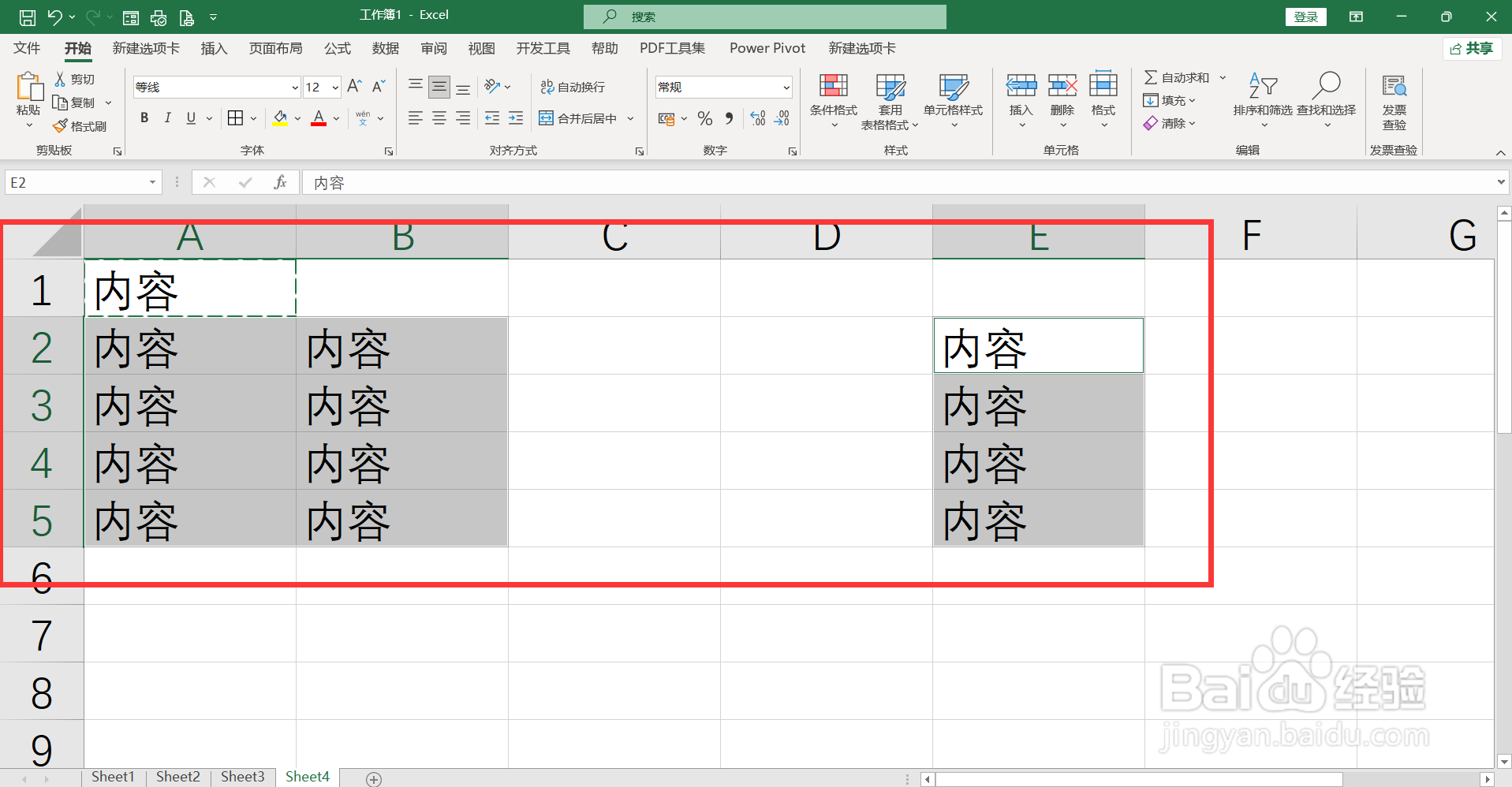
Task: Switch to Sheet2 tab
Action: pos(178,777)
